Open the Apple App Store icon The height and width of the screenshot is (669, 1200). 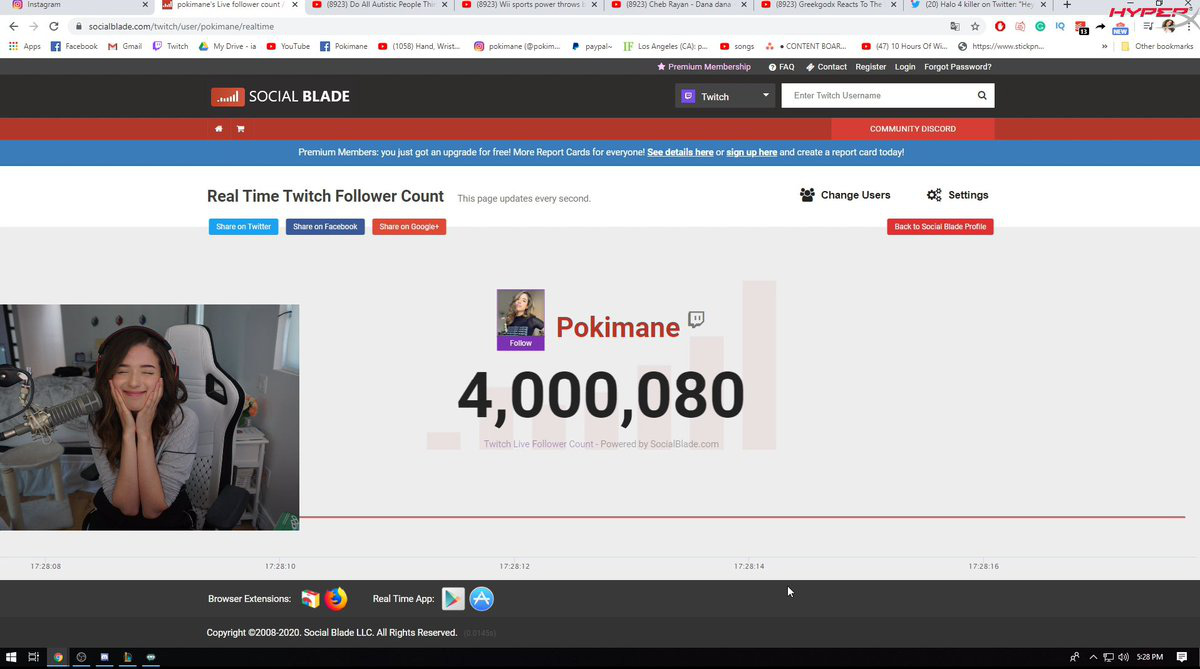click(482, 599)
